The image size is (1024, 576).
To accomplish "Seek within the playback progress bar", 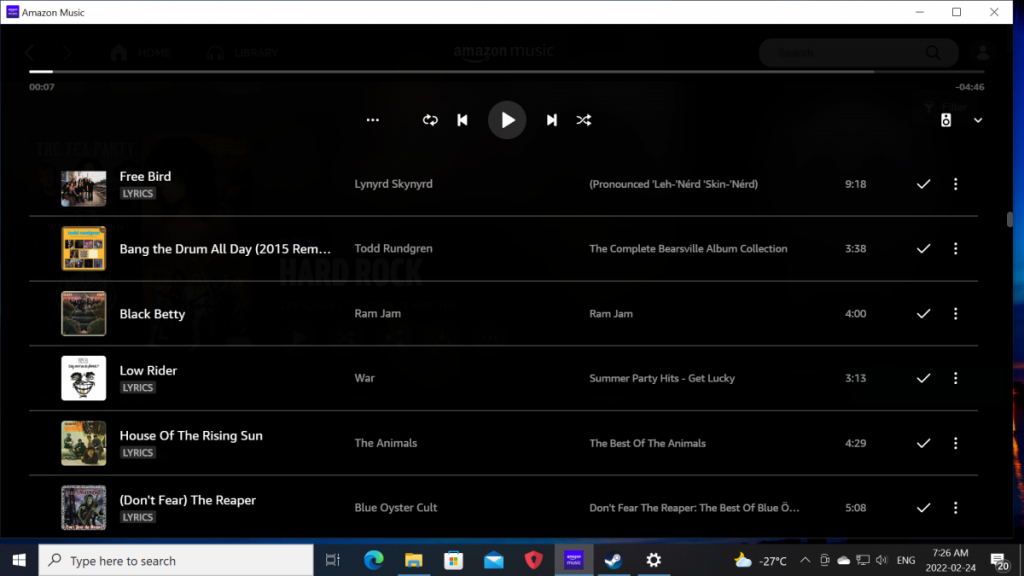I will [x=507, y=71].
